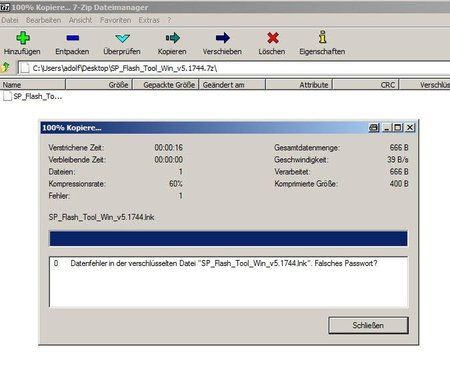Viewport: 450px width, 381px height.
Task: Select the SP_Flash_To... file entry
Action: point(33,96)
